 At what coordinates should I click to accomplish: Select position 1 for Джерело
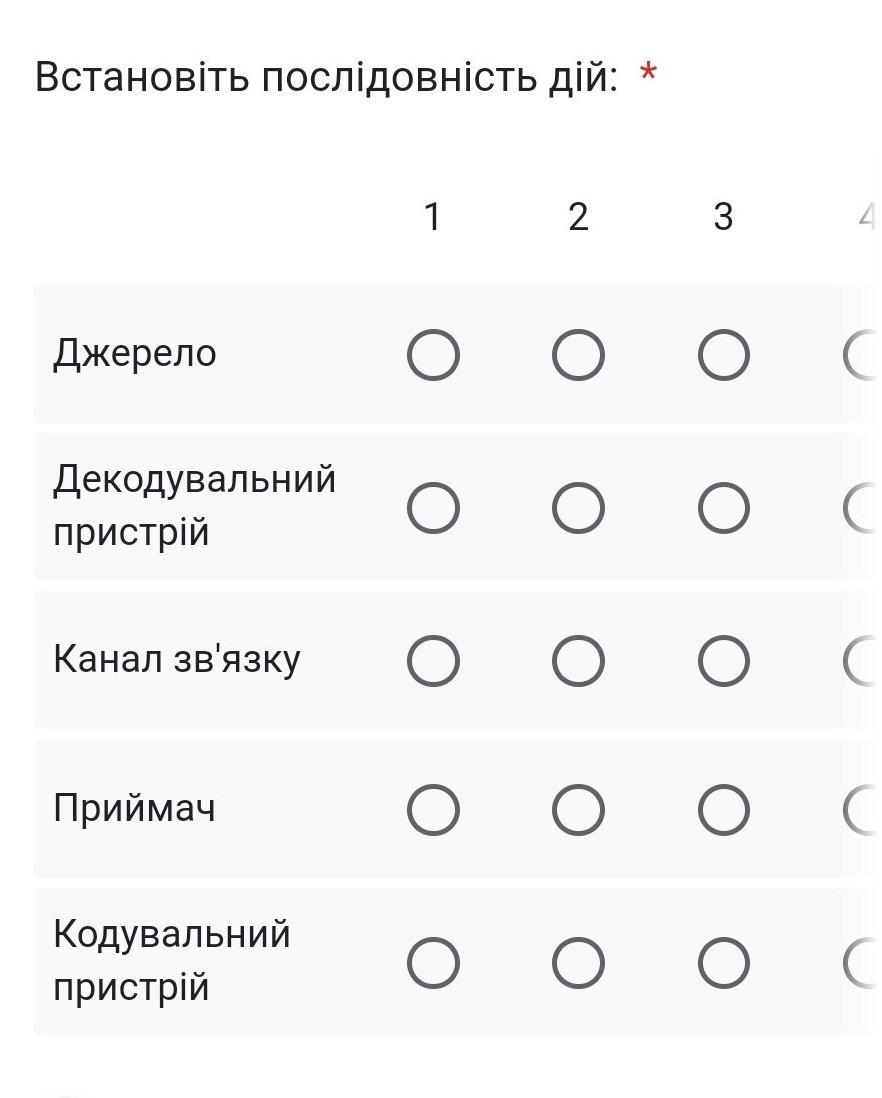[x=433, y=355]
